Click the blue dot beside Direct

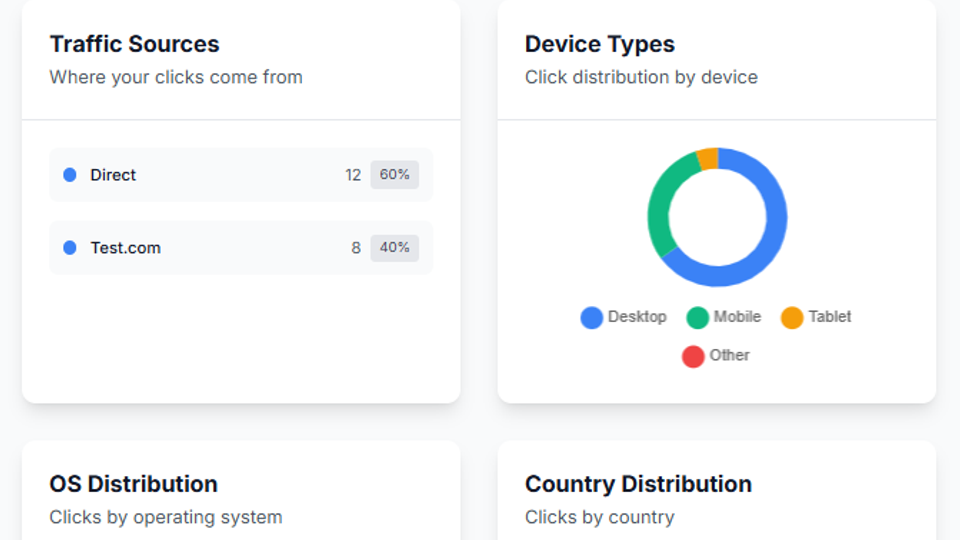(x=70, y=175)
